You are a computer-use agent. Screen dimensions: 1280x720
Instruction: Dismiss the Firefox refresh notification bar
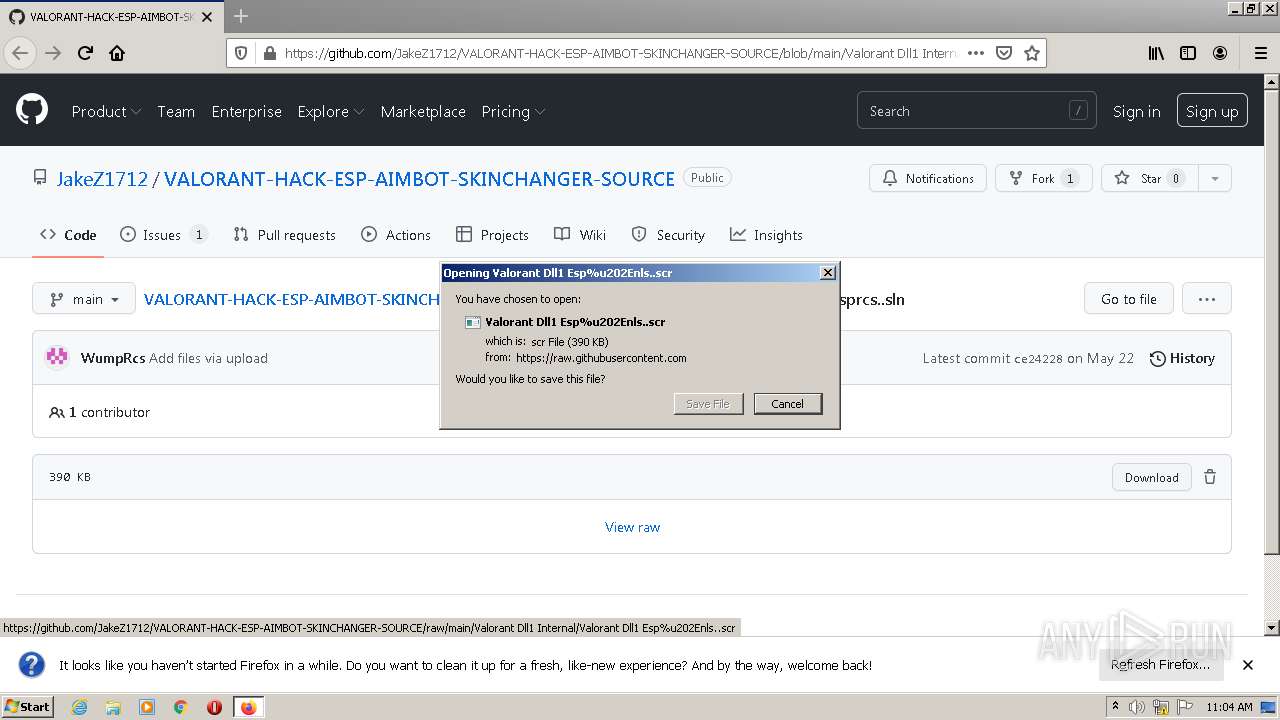coord(1248,665)
